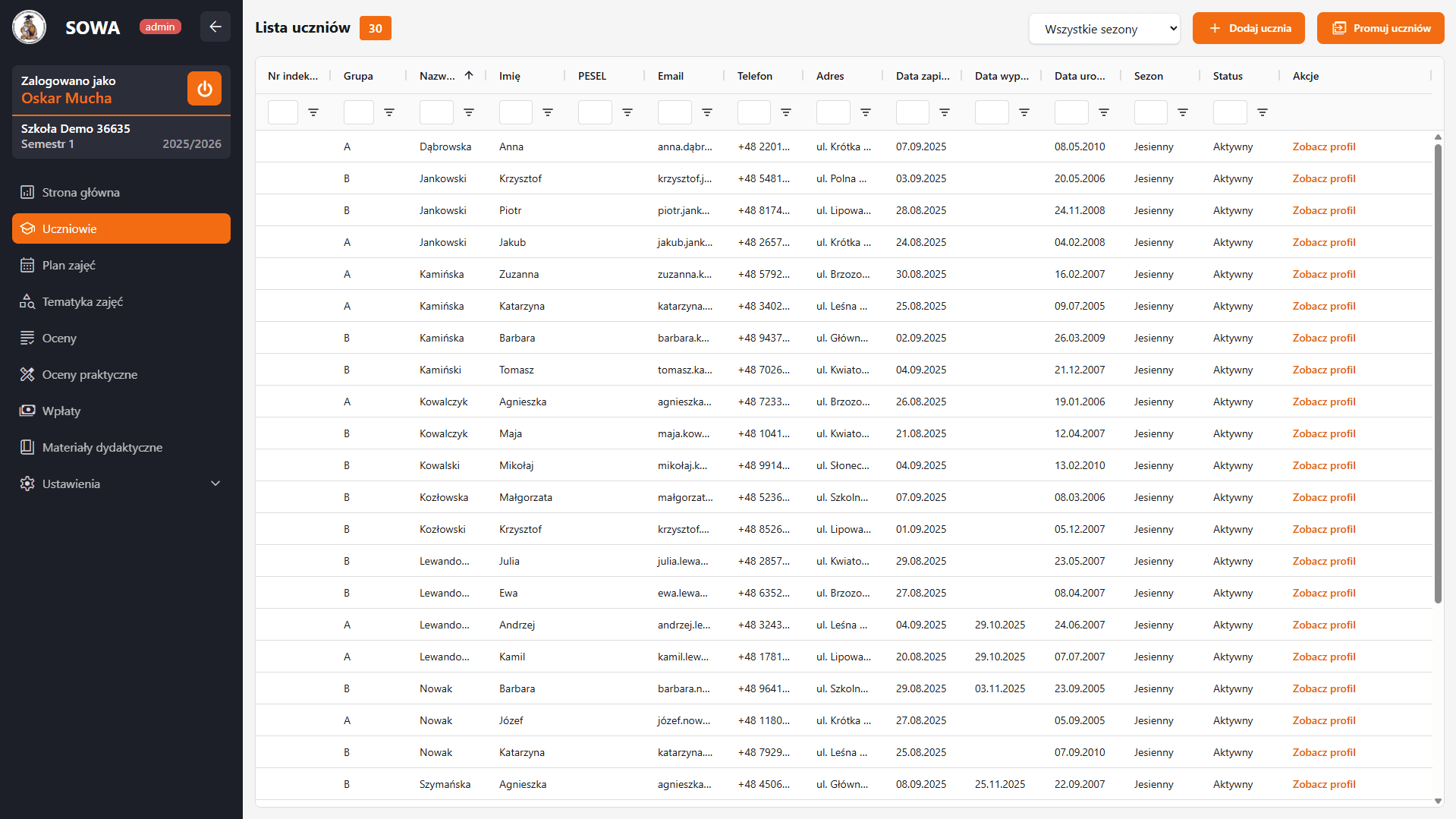Screen dimensions: 1456x819
Task: Open filter menu for Sezon column
Action: 1183,112
